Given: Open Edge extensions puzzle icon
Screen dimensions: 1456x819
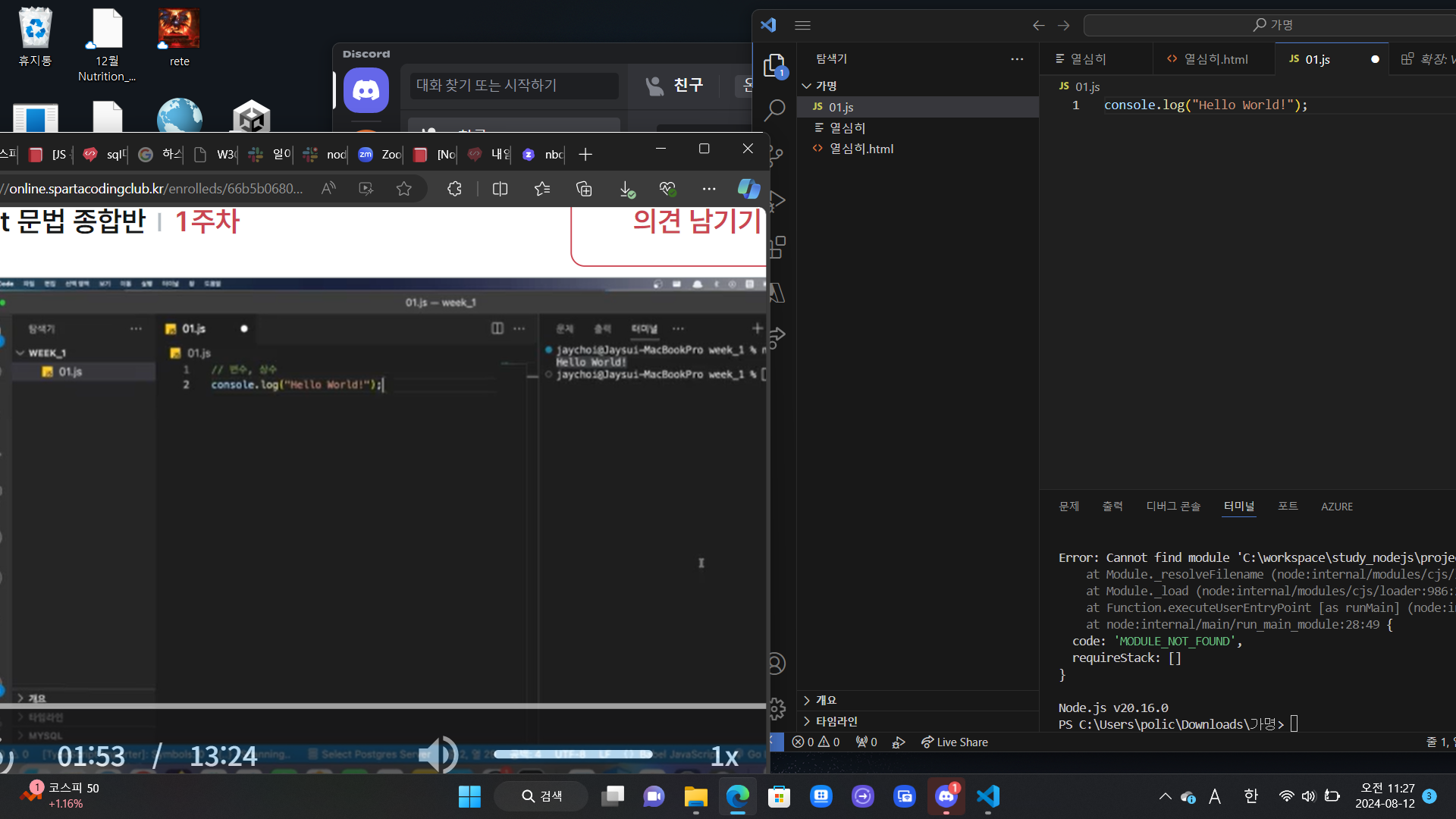Looking at the screenshot, I should pos(454,189).
